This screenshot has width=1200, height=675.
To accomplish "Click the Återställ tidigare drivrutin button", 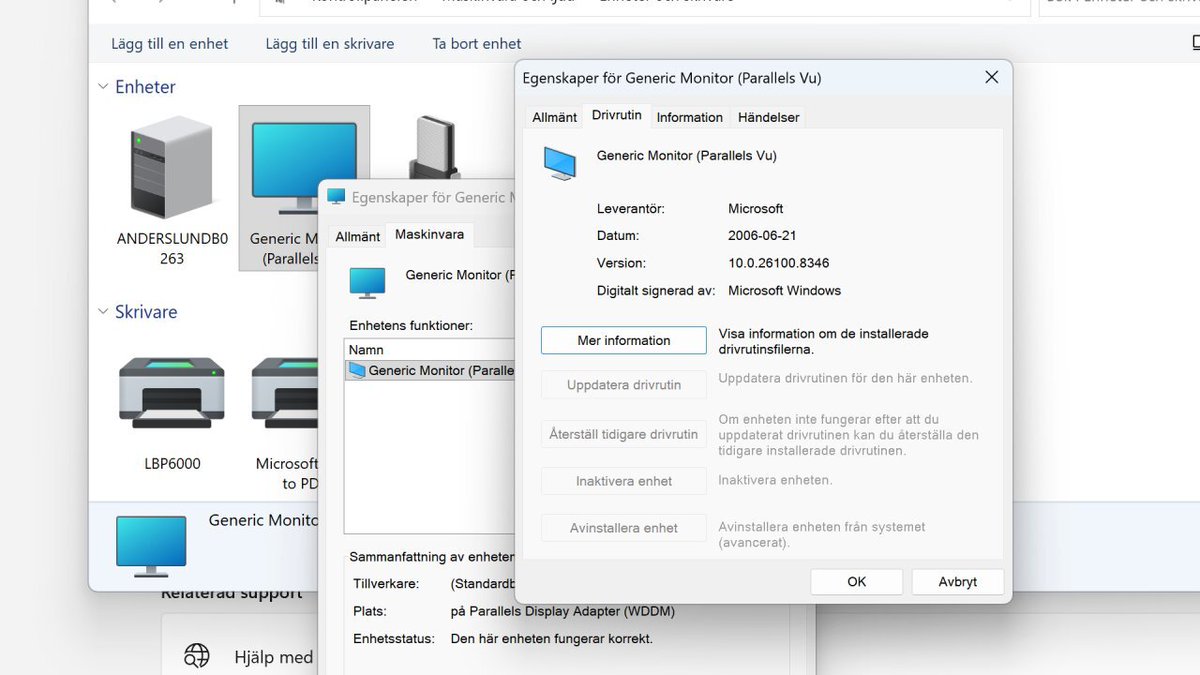I will [624, 434].
